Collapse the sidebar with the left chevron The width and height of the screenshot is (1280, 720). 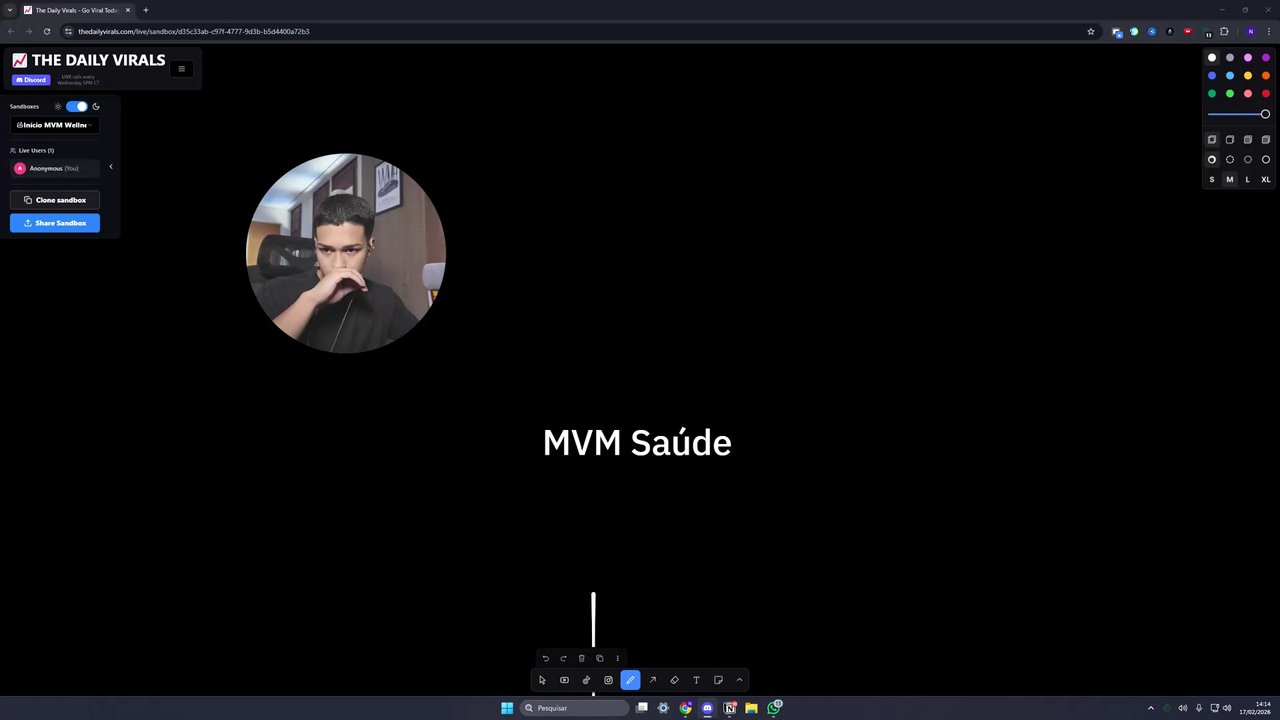[111, 167]
